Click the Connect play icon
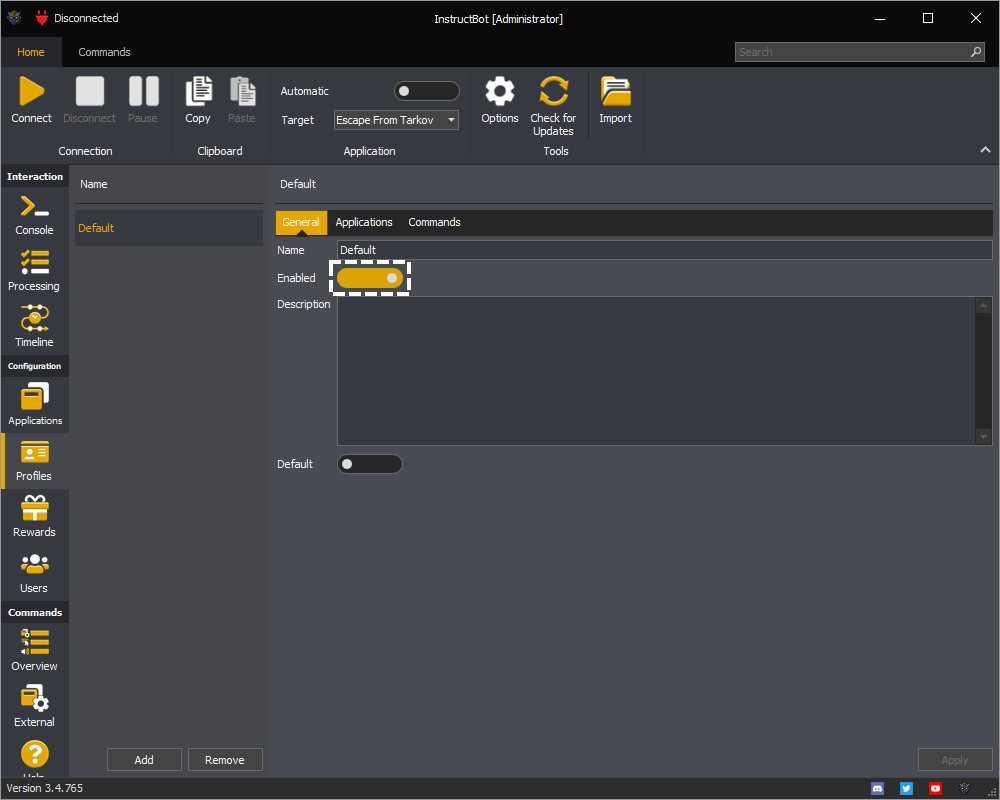Image resolution: width=1000 pixels, height=800 pixels. pyautogui.click(x=31, y=91)
